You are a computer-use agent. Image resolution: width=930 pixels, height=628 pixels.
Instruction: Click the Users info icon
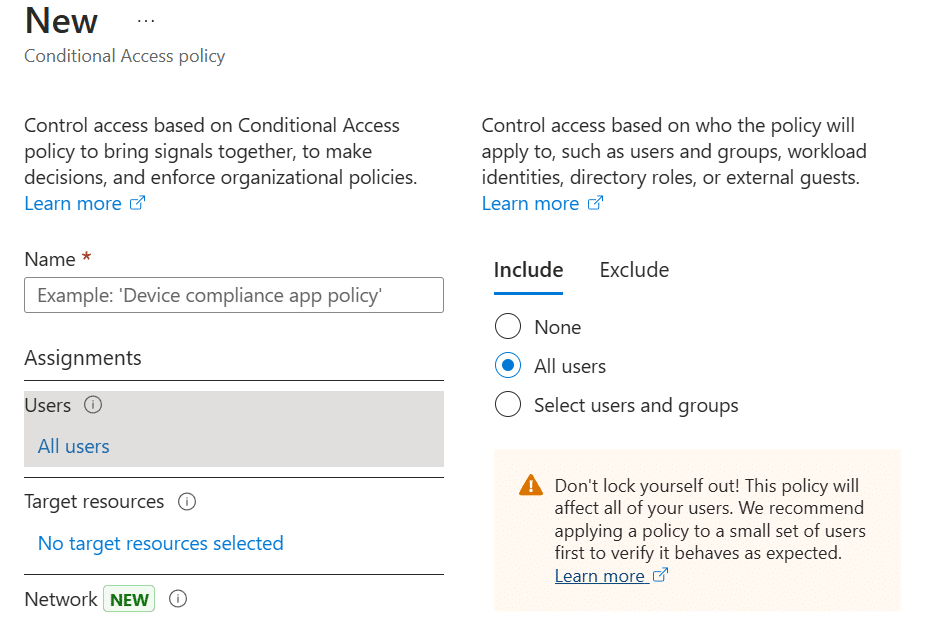click(93, 405)
